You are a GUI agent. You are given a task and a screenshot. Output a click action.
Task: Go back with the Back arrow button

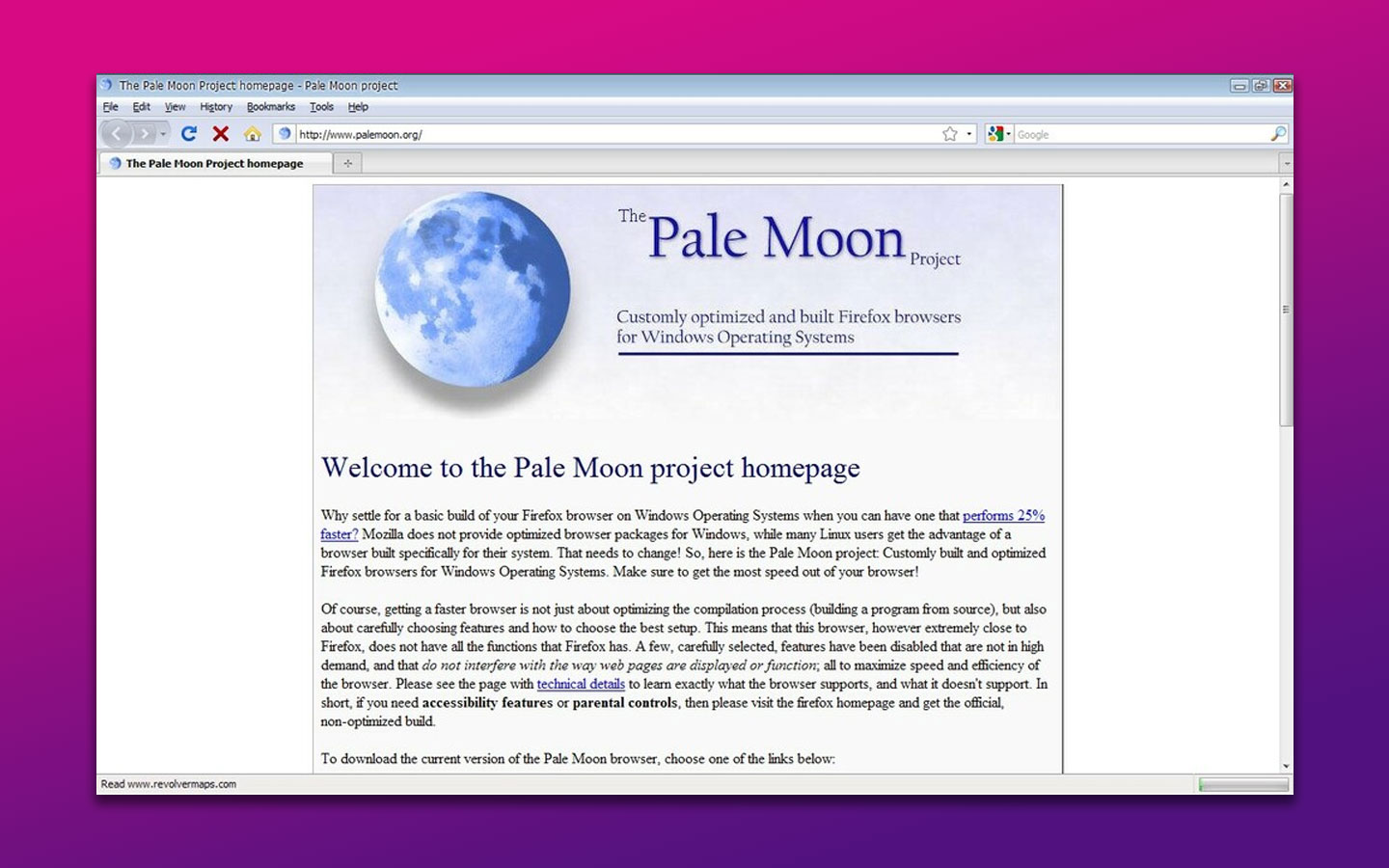117,134
